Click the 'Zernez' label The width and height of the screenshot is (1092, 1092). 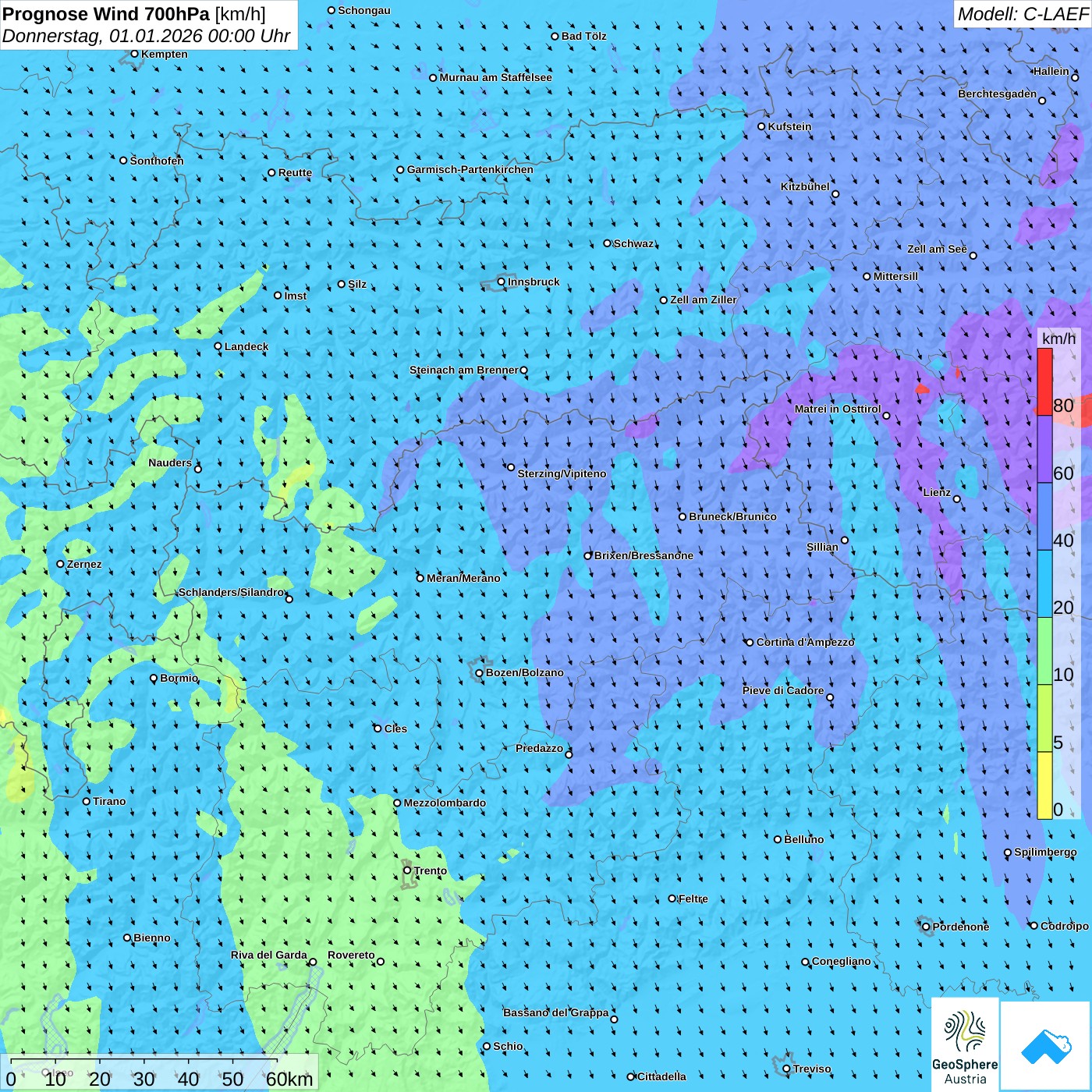click(x=84, y=564)
